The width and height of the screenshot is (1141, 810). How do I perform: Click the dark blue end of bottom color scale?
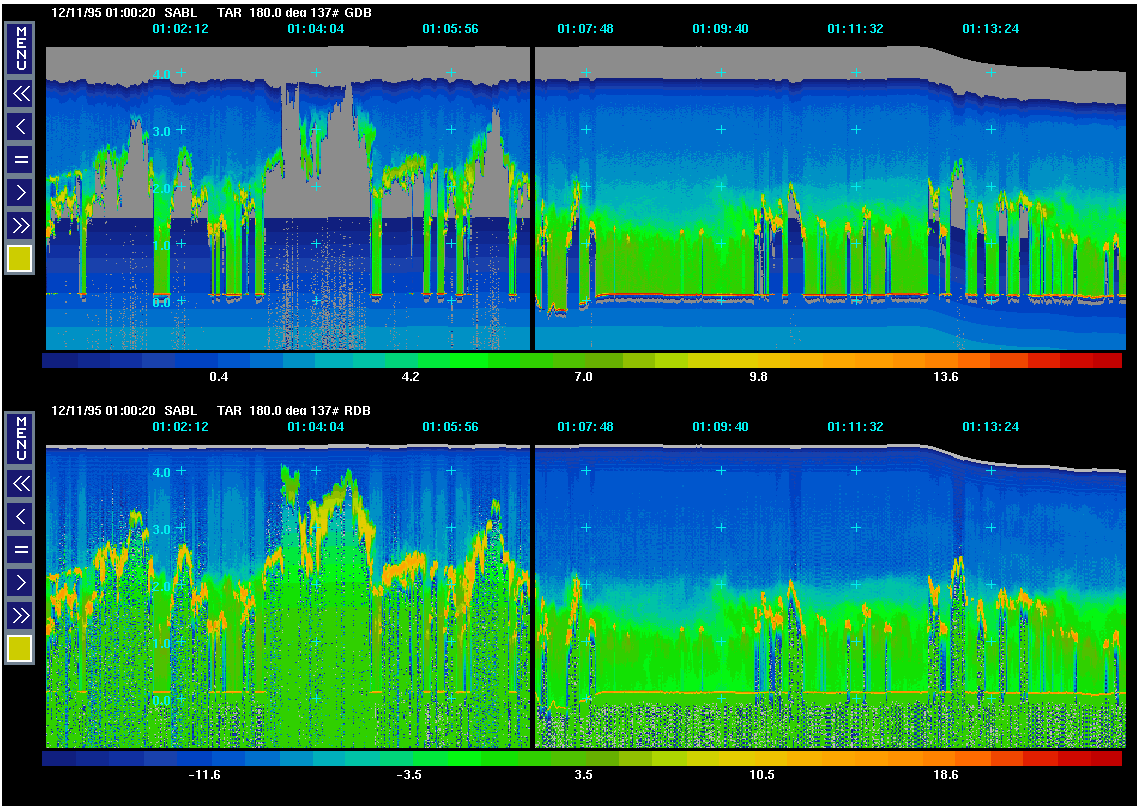pos(60,759)
